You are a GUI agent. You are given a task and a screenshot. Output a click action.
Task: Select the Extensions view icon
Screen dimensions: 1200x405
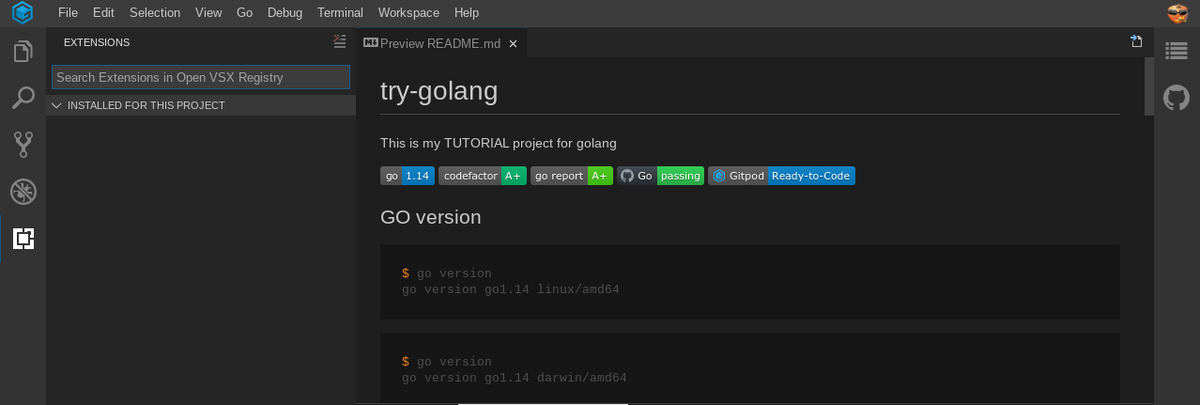tap(23, 239)
